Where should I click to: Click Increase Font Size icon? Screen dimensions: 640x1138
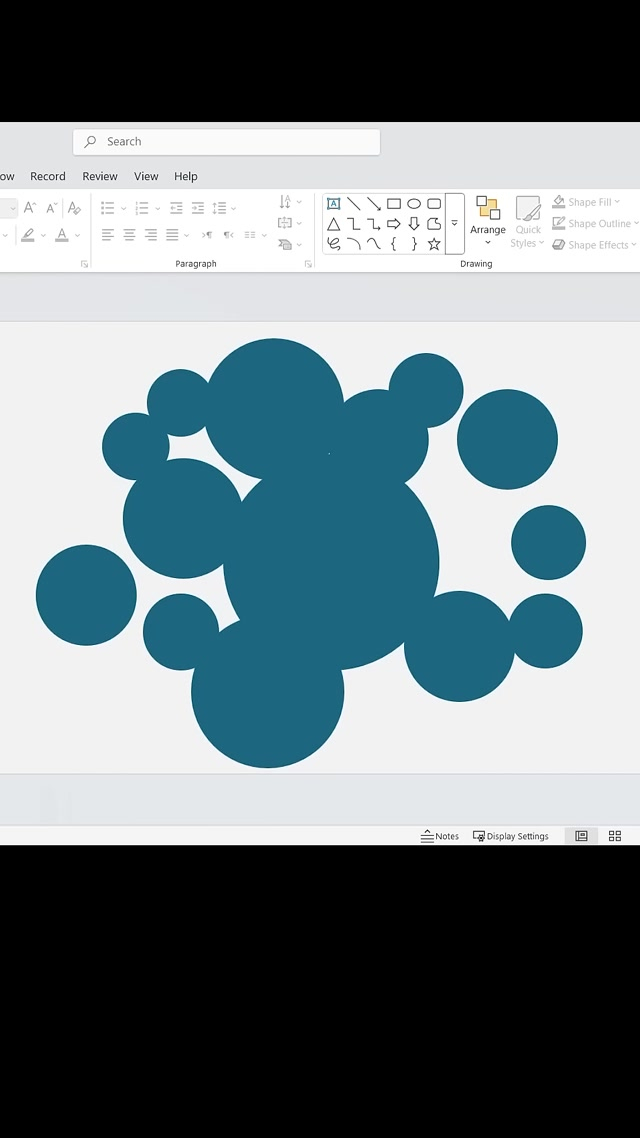click(29, 208)
